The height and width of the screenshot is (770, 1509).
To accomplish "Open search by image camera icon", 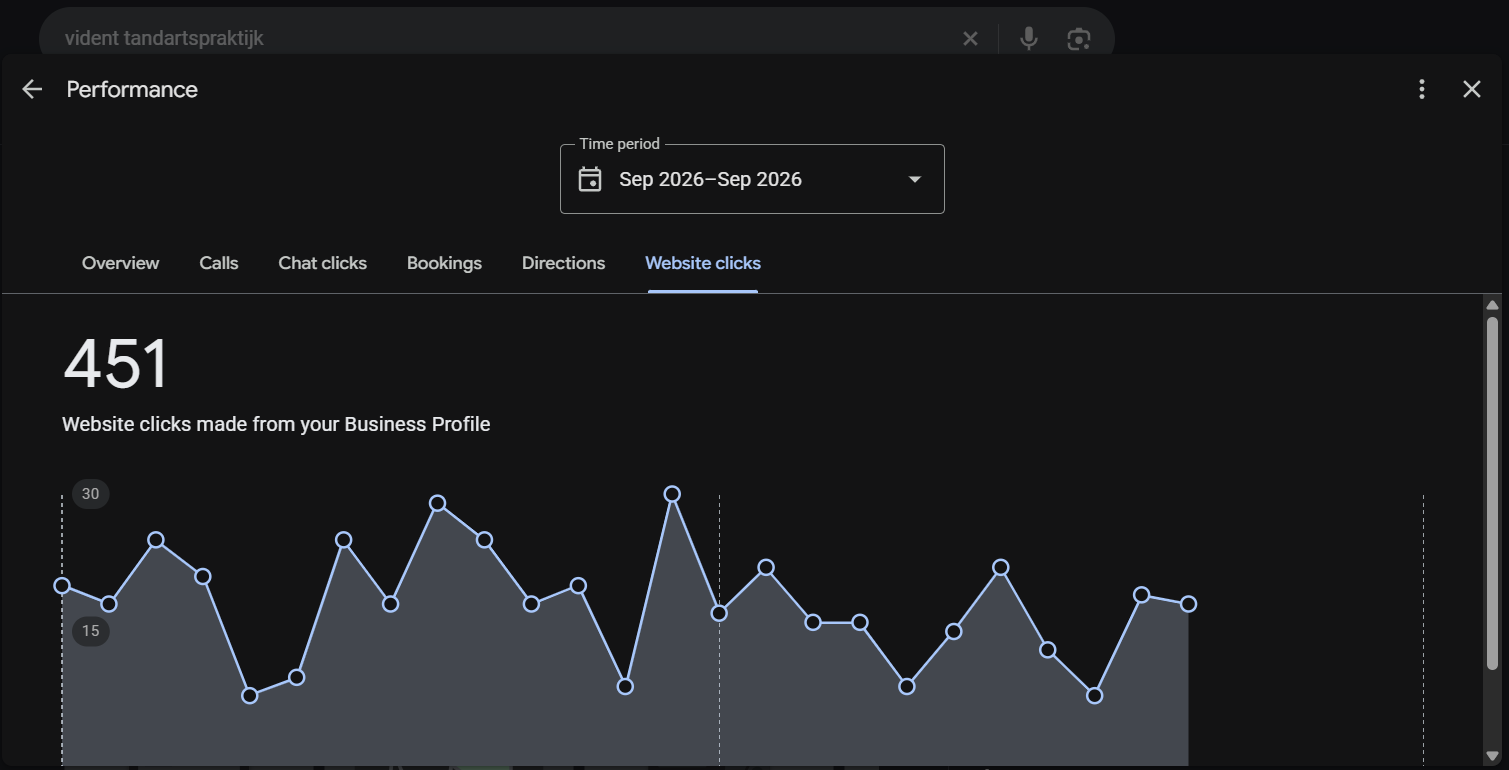I will click(x=1078, y=39).
